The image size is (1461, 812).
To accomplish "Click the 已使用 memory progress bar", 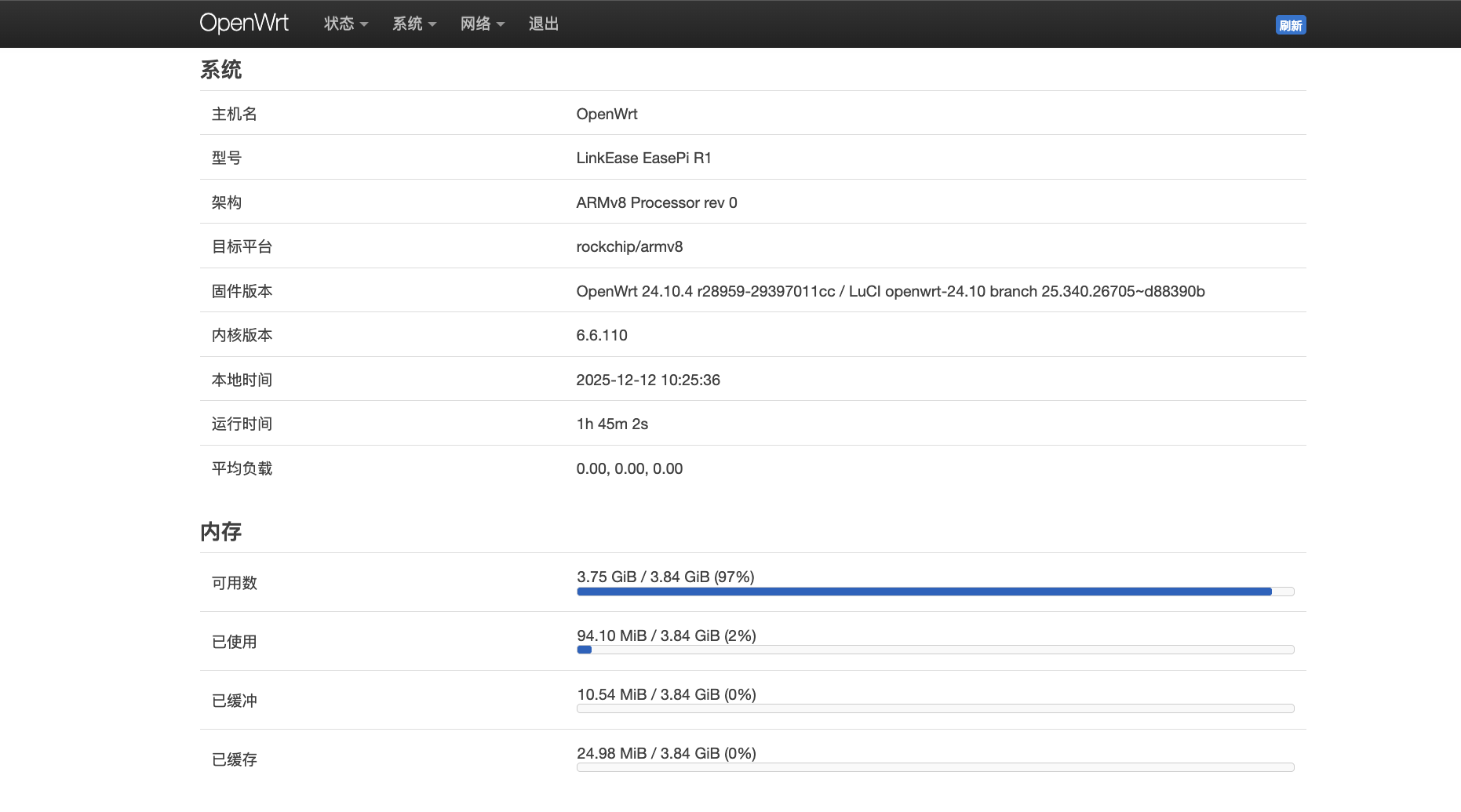I will point(935,650).
